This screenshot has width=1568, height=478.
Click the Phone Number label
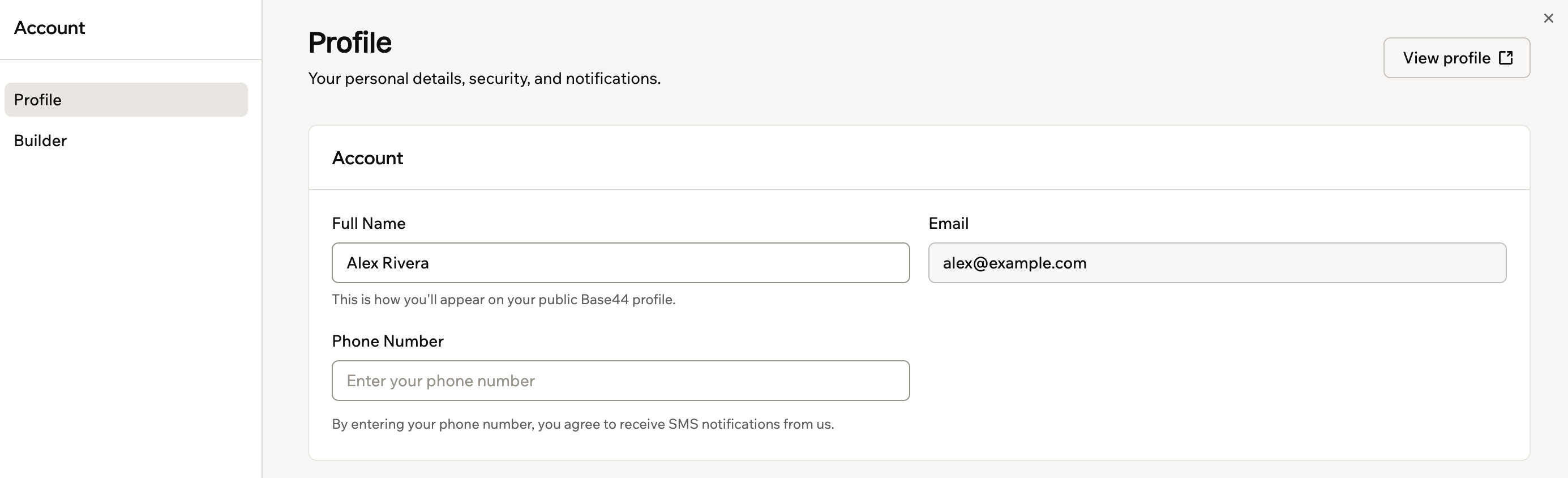388,341
